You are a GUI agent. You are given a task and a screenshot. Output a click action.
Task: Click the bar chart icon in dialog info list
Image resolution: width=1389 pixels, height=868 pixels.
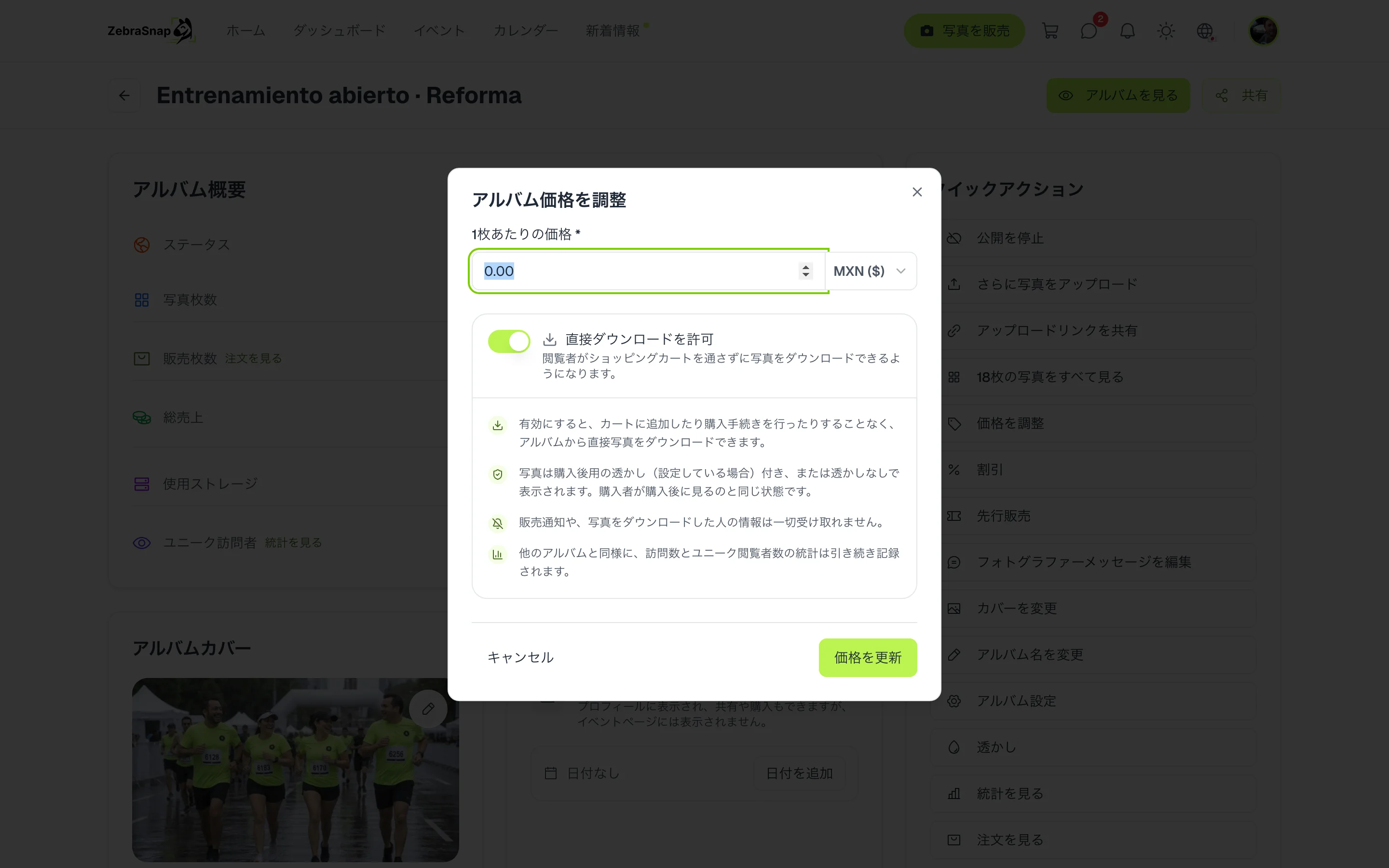coord(498,555)
